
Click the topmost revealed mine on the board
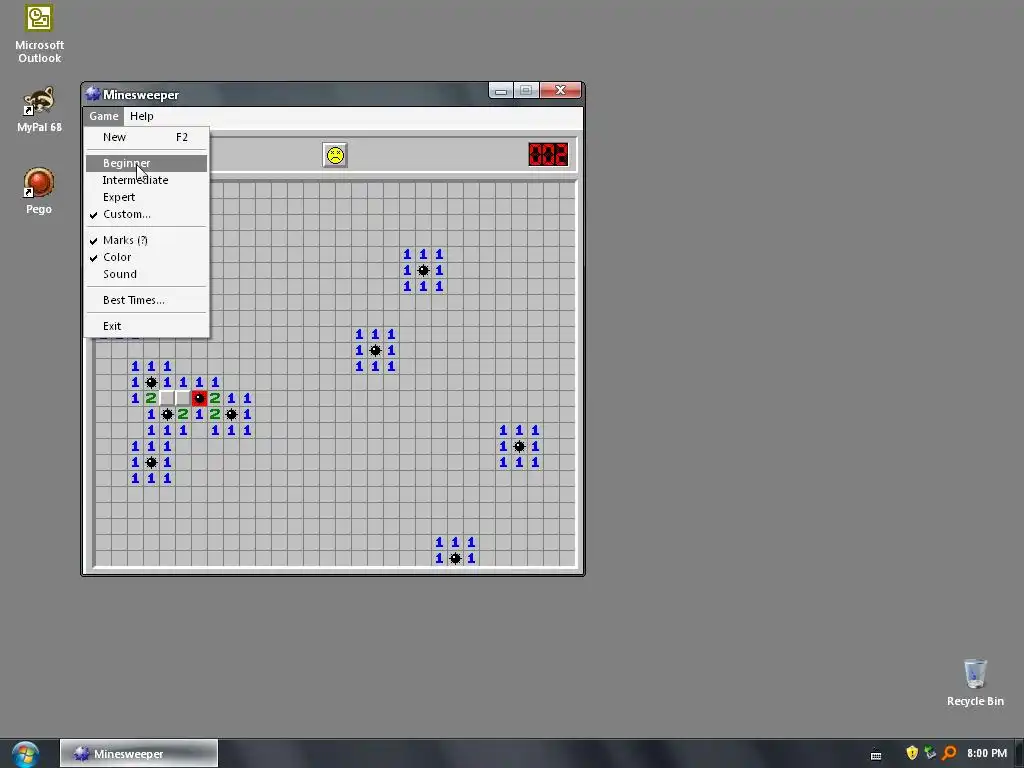pyautogui.click(x=423, y=270)
